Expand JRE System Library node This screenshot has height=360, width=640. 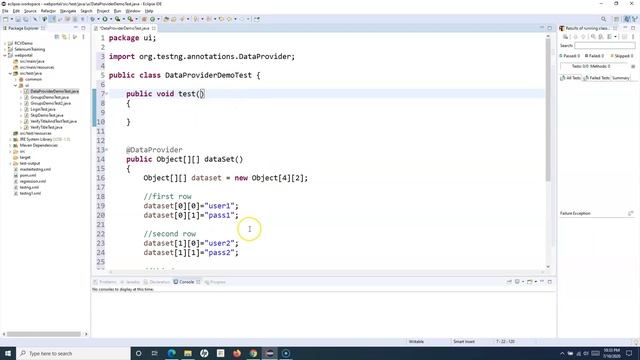click(x=10, y=139)
